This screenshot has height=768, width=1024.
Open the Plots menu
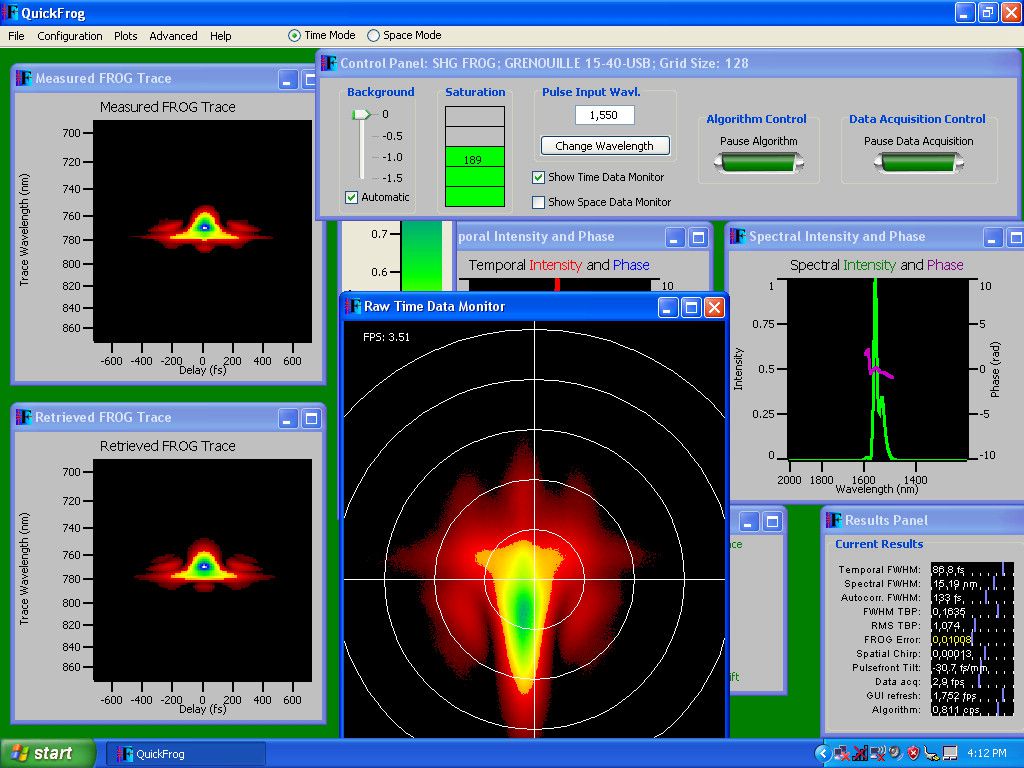pos(126,36)
